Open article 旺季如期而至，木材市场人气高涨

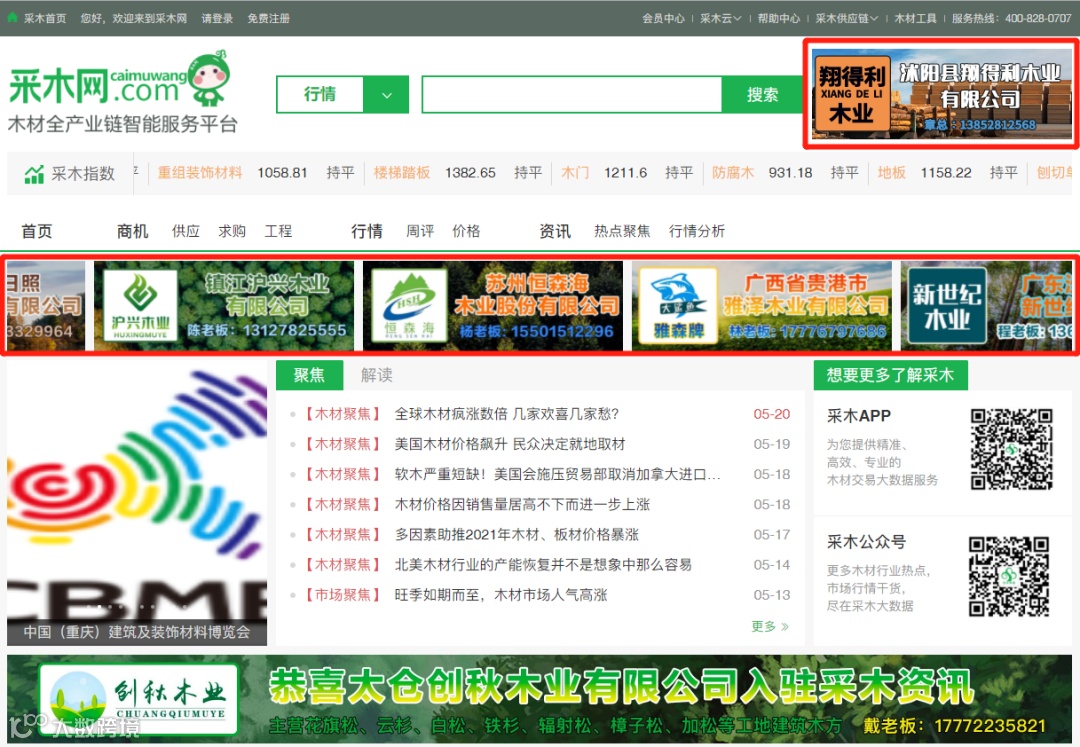501,596
